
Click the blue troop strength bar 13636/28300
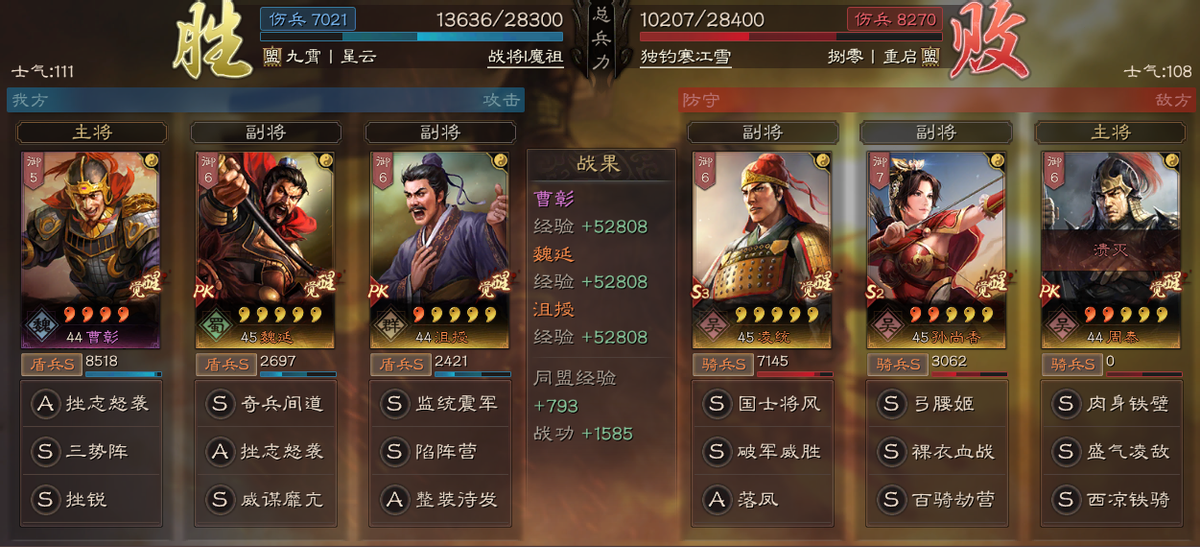412,37
